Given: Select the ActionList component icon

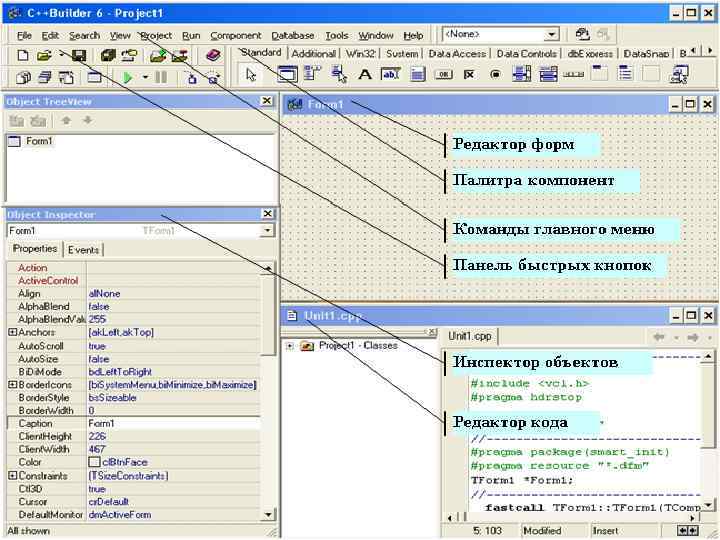Looking at the screenshot, I should point(679,74).
